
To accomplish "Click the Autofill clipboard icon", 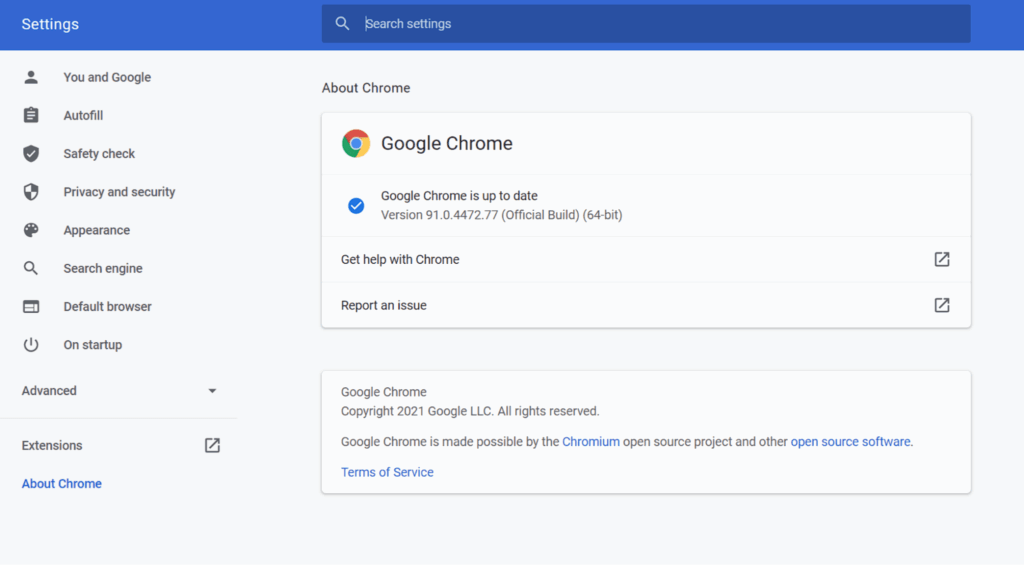I will [x=31, y=115].
